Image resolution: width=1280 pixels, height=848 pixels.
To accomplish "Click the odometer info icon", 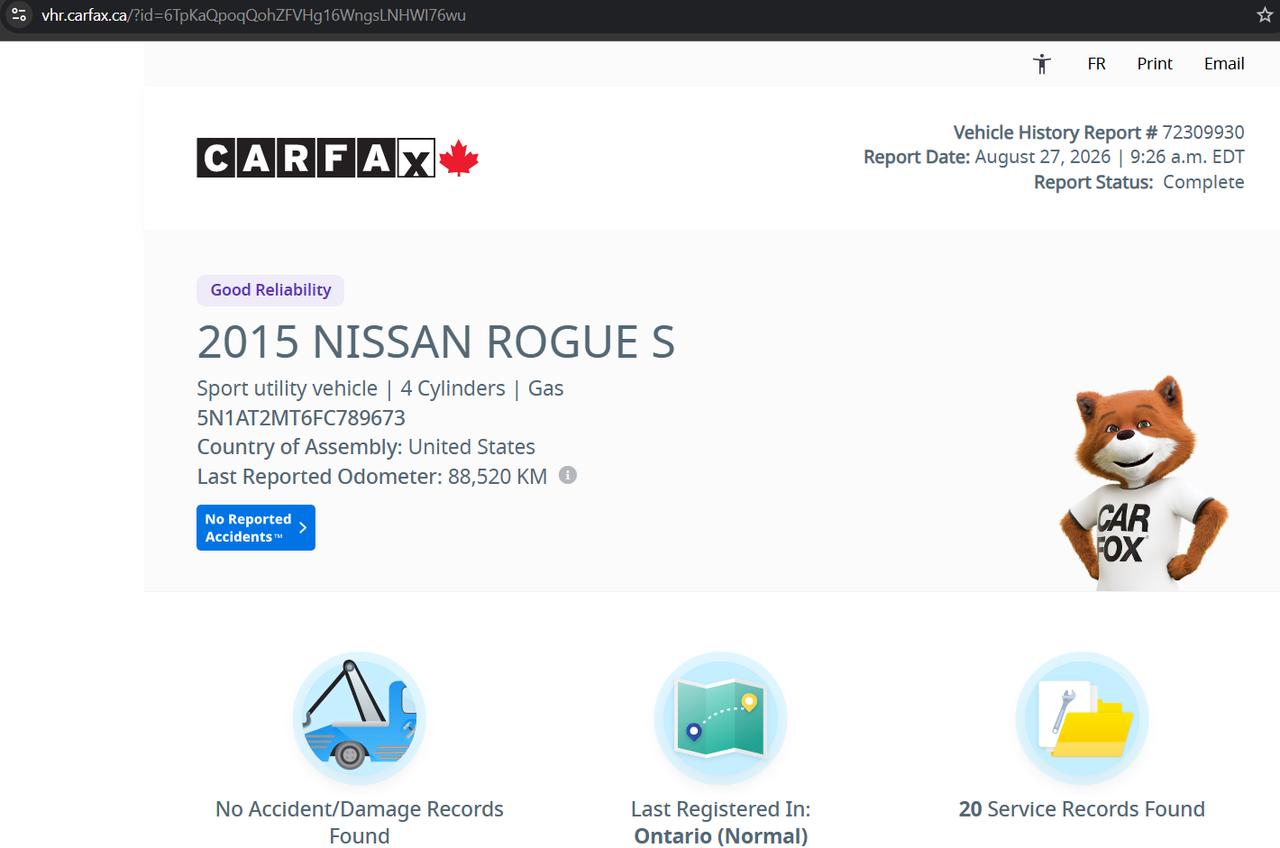I will [x=567, y=475].
